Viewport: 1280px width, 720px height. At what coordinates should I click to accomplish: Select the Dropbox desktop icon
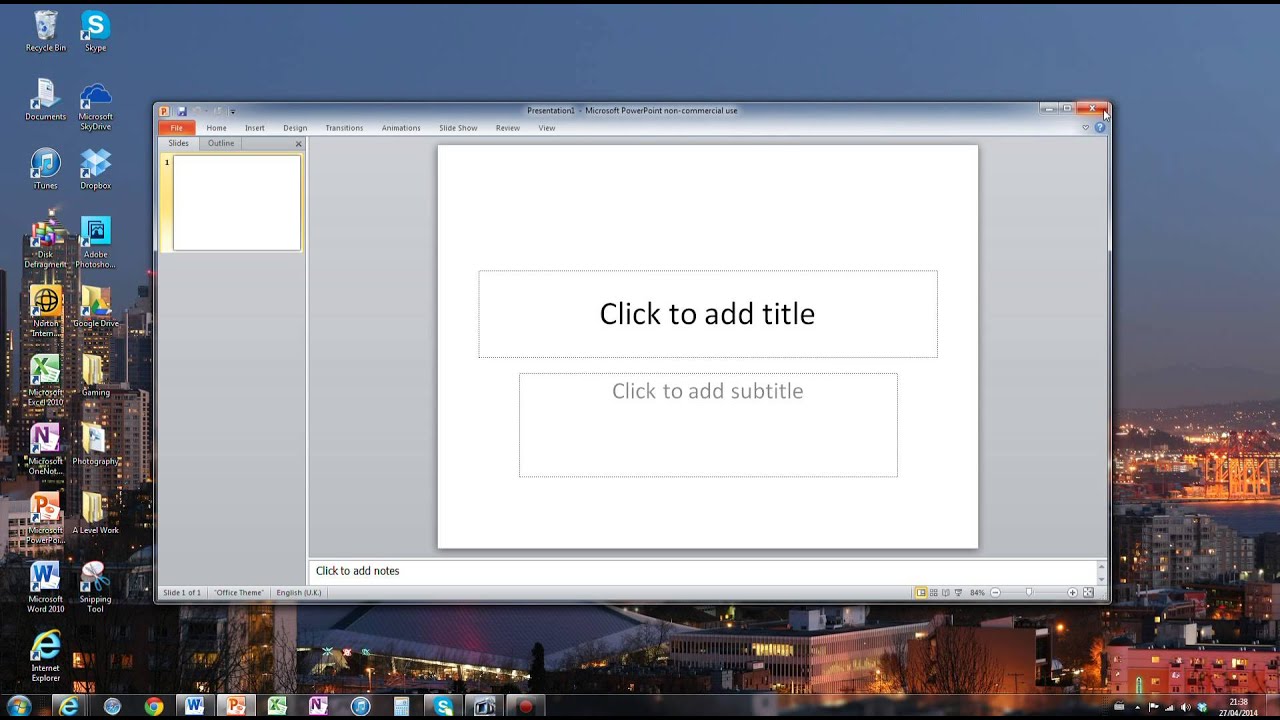[95, 169]
